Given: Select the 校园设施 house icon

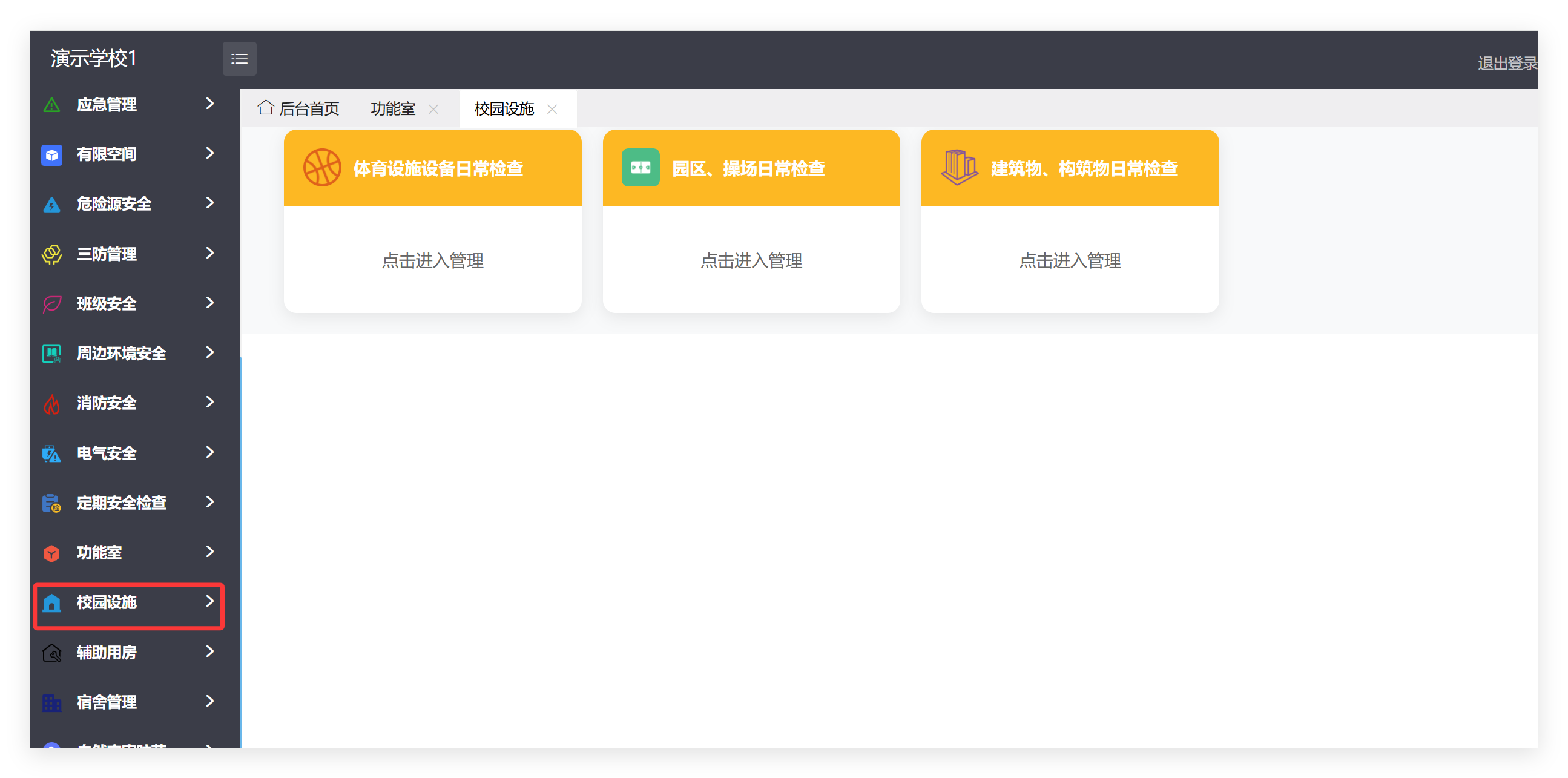Looking at the screenshot, I should pyautogui.click(x=51, y=602).
